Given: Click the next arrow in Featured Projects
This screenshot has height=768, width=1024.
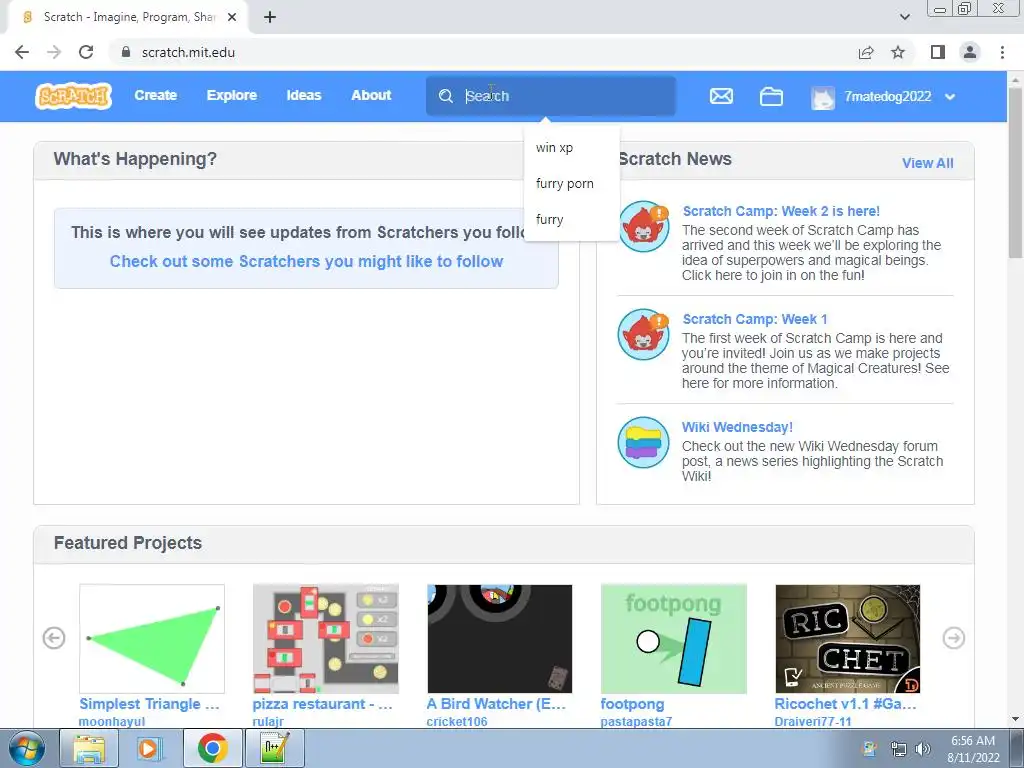Looking at the screenshot, I should click(x=953, y=638).
